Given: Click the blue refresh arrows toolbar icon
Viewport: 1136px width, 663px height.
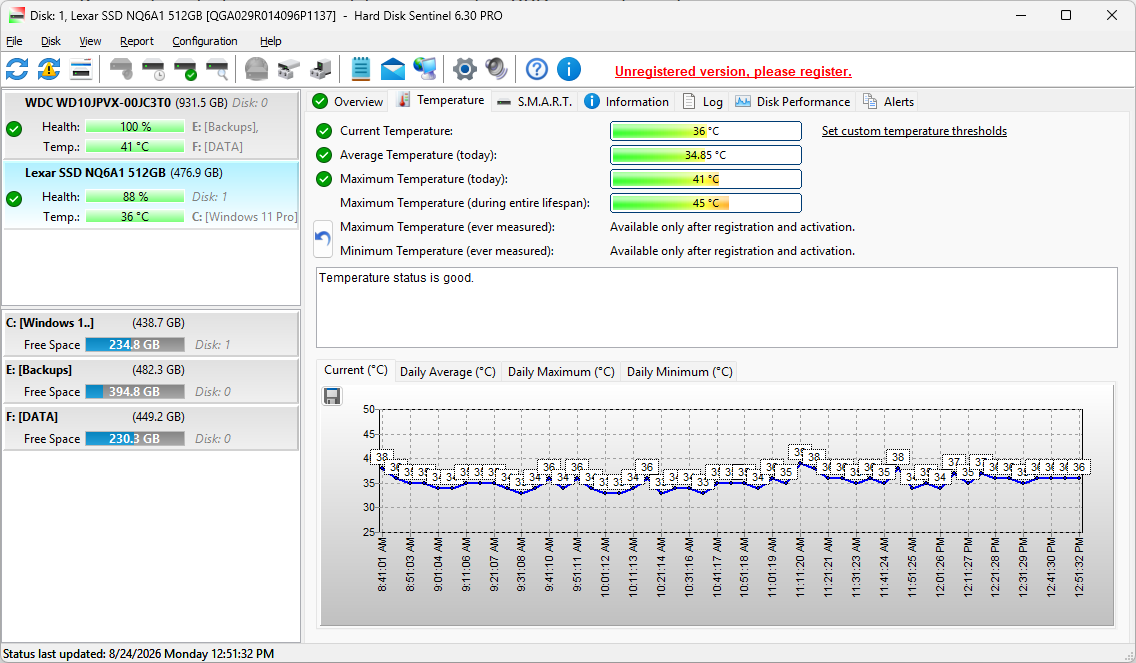Looking at the screenshot, I should tap(17, 70).
